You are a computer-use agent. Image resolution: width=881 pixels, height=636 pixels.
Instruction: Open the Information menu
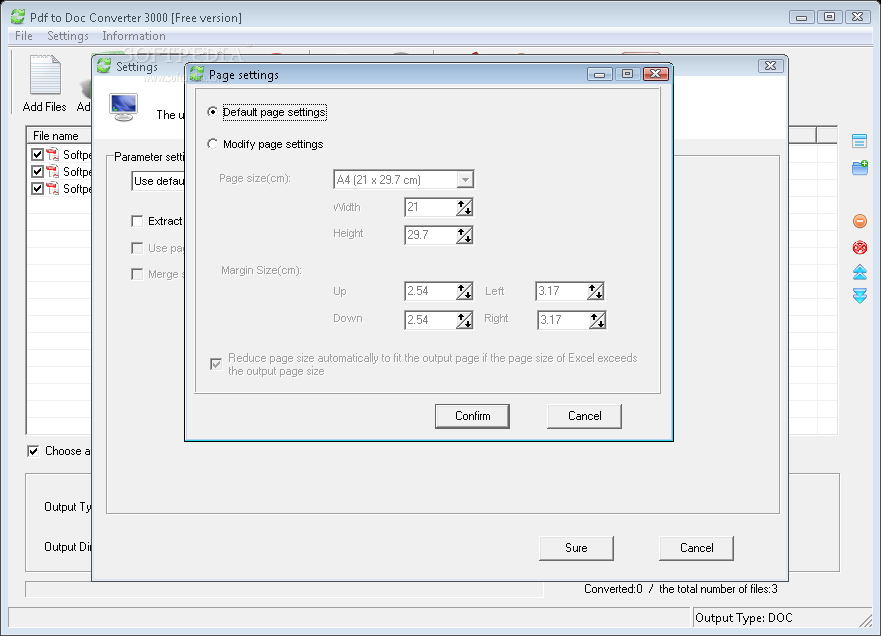134,36
